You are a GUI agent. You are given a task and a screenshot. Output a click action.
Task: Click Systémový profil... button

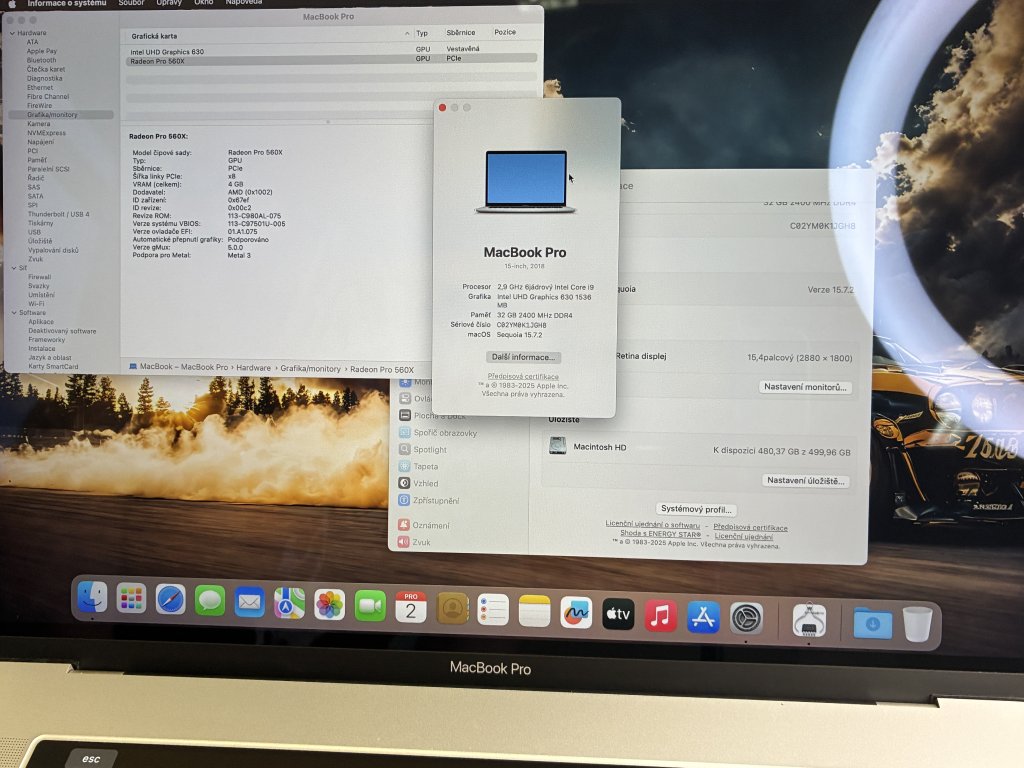696,509
